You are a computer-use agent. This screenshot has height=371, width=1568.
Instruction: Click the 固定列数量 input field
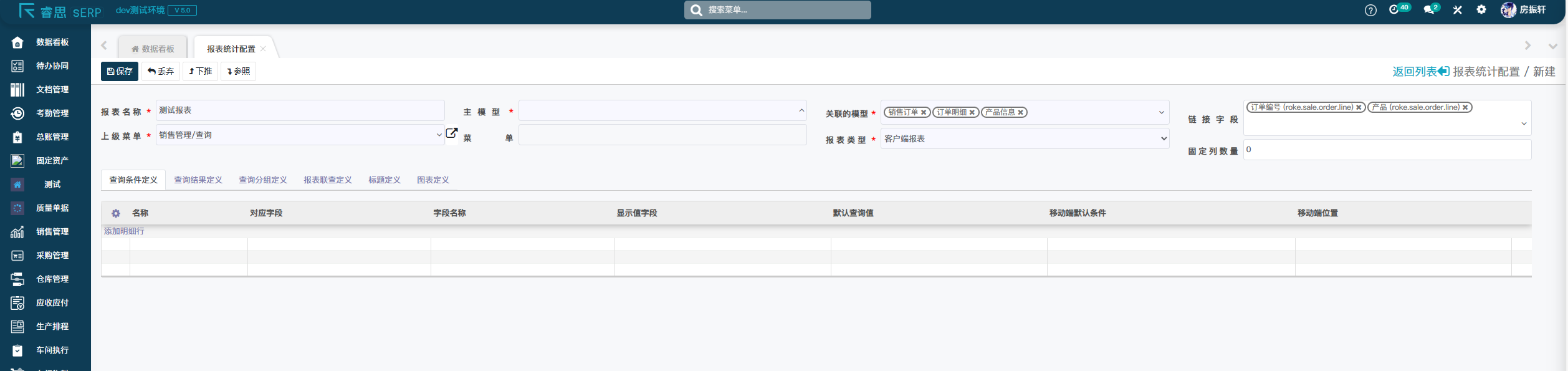coord(1387,150)
